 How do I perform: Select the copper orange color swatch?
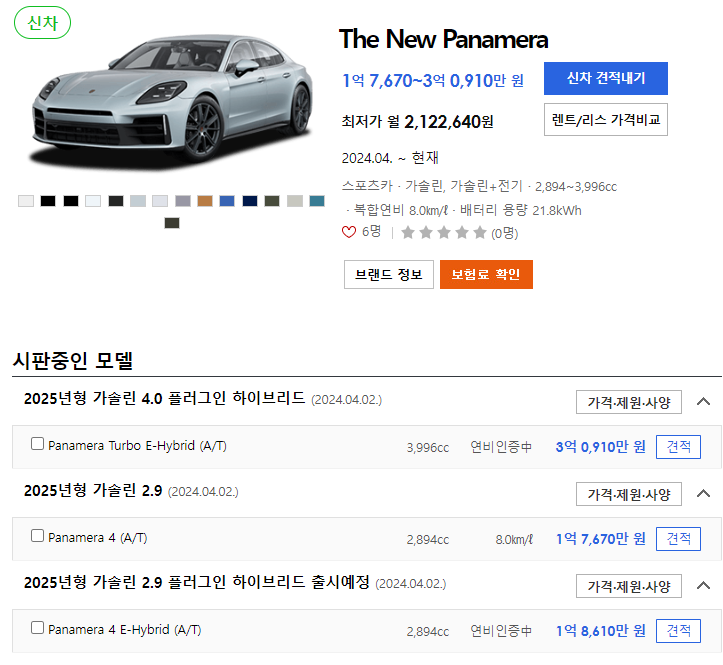(205, 201)
